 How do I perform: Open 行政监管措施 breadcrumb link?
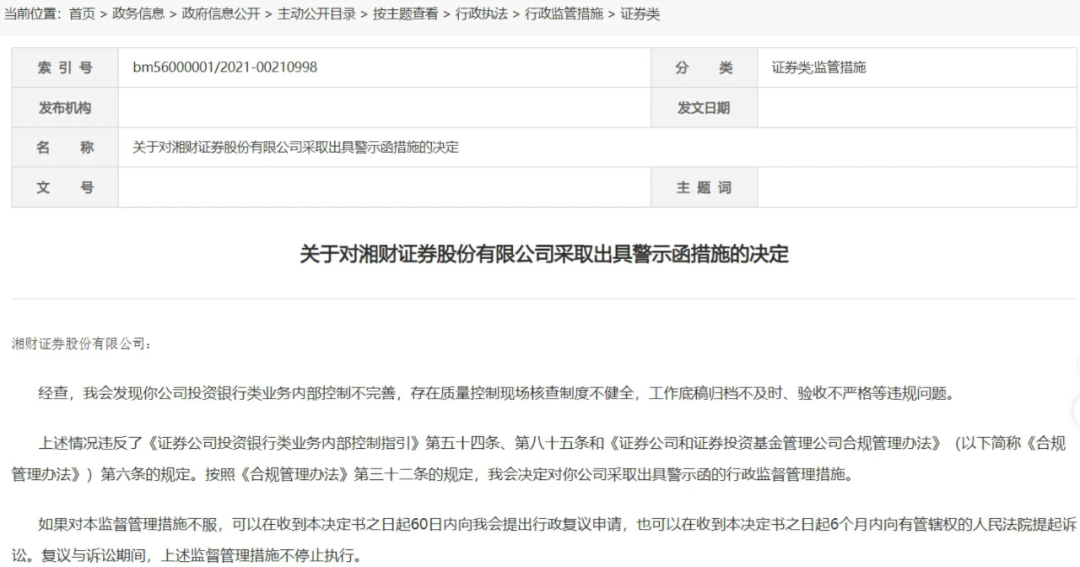pyautogui.click(x=564, y=14)
